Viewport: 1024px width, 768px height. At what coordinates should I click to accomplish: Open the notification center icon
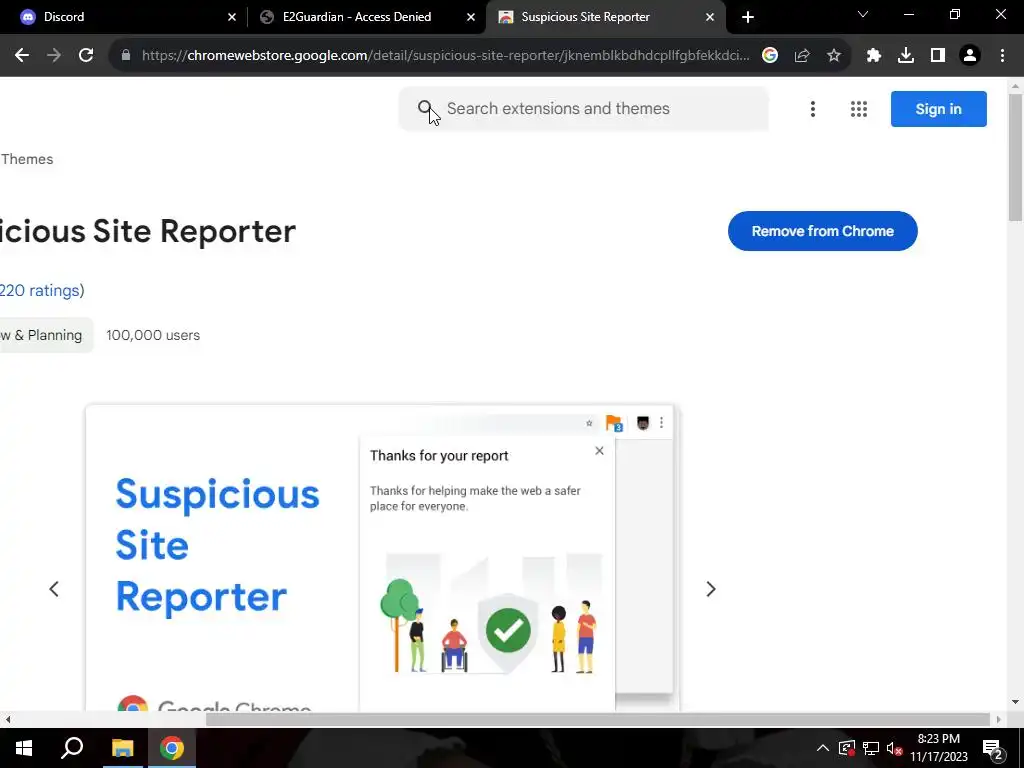click(992, 748)
